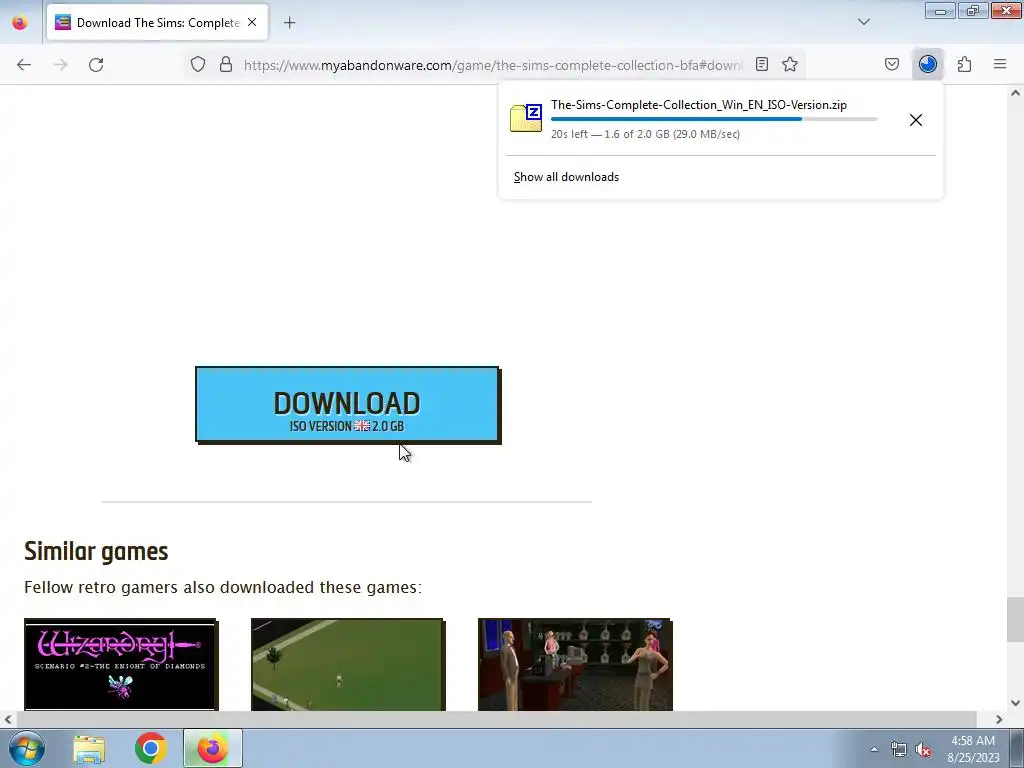The image size is (1024, 768).
Task: Open the taskbar clock showing 4:58 AM
Action: tap(973, 749)
